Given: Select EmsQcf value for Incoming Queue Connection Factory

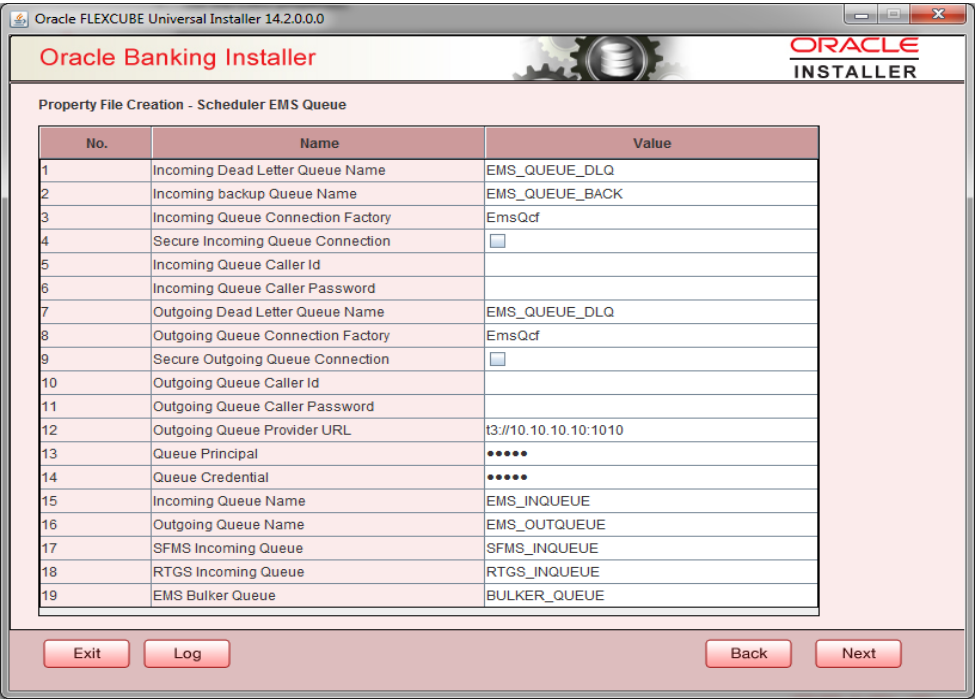Looking at the screenshot, I should pos(651,217).
